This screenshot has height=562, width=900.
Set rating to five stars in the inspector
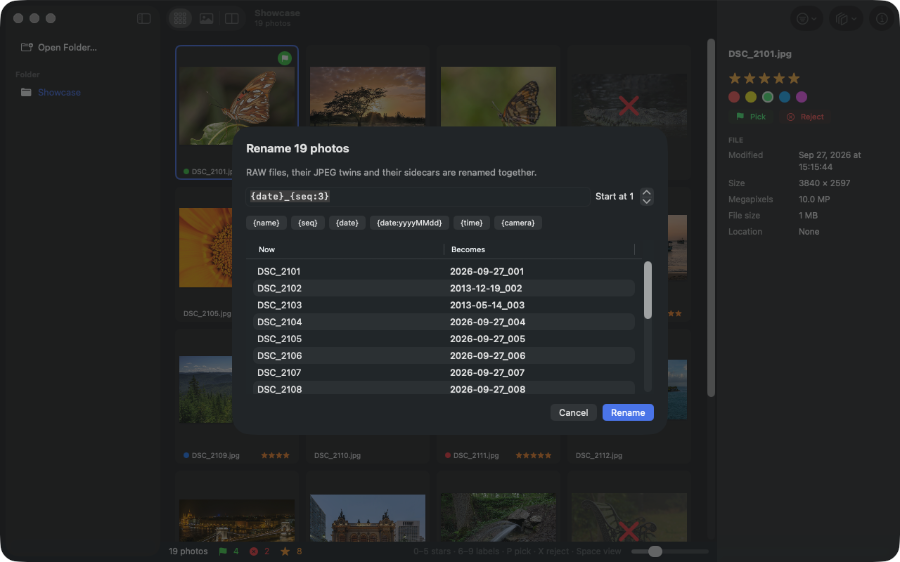pos(794,78)
